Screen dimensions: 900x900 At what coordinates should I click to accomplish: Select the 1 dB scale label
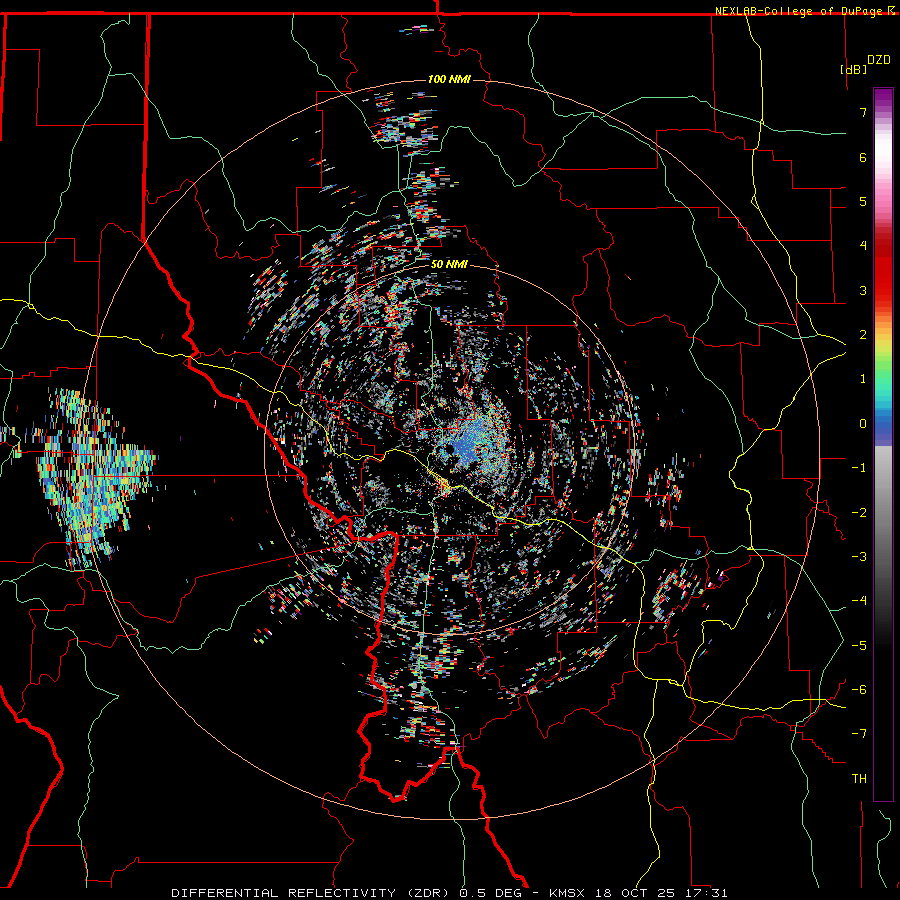(863, 379)
